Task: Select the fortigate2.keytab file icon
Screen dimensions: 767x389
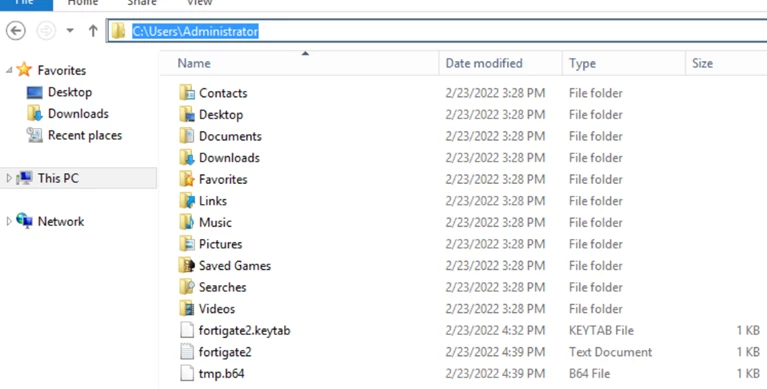Action: click(x=187, y=330)
